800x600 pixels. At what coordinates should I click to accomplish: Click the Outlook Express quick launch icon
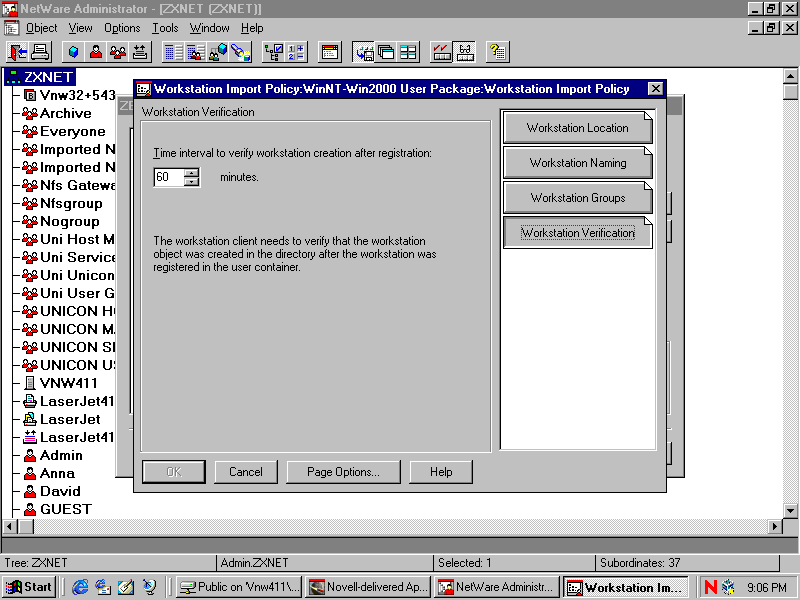coord(103,587)
